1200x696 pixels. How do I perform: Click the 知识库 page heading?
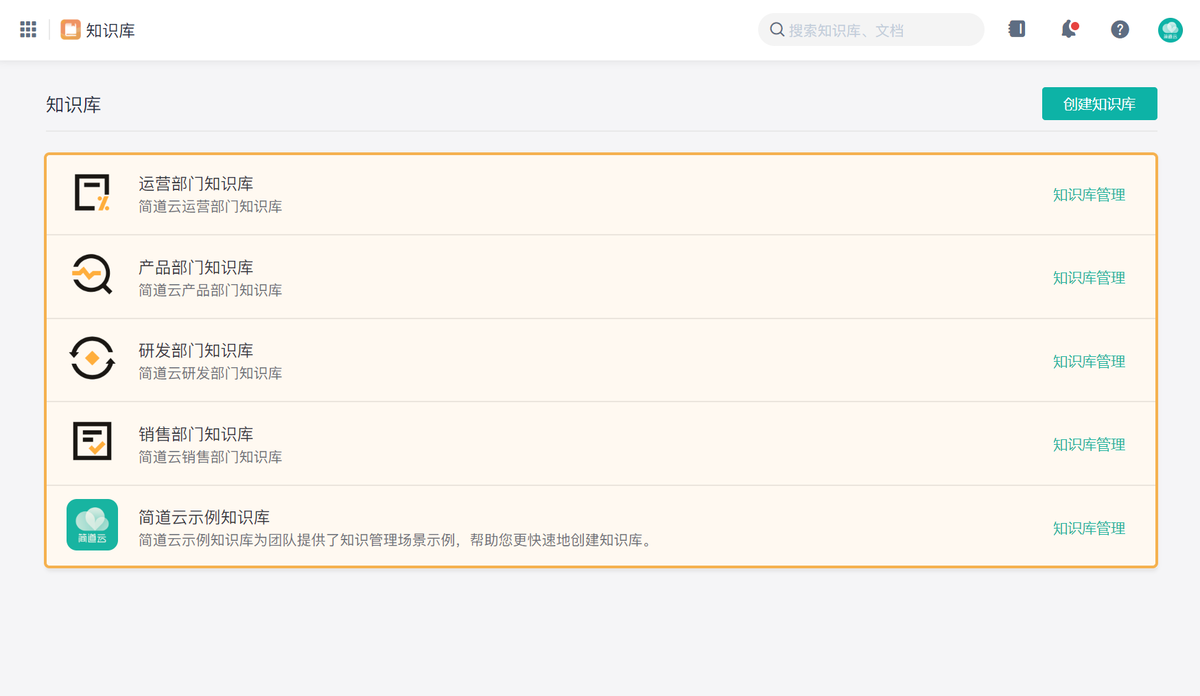coord(73,105)
